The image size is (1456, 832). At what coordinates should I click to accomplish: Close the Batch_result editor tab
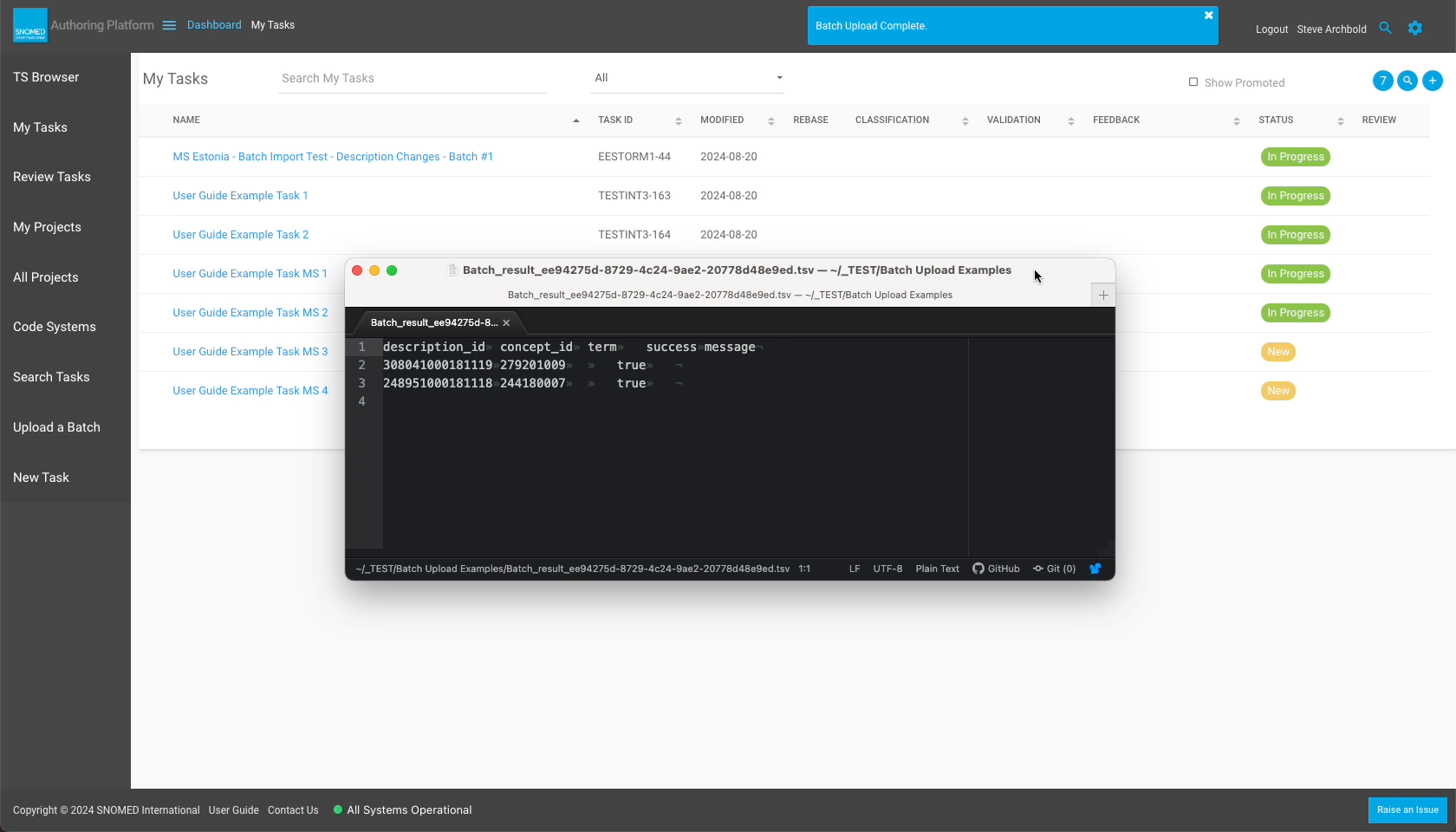coord(506,322)
